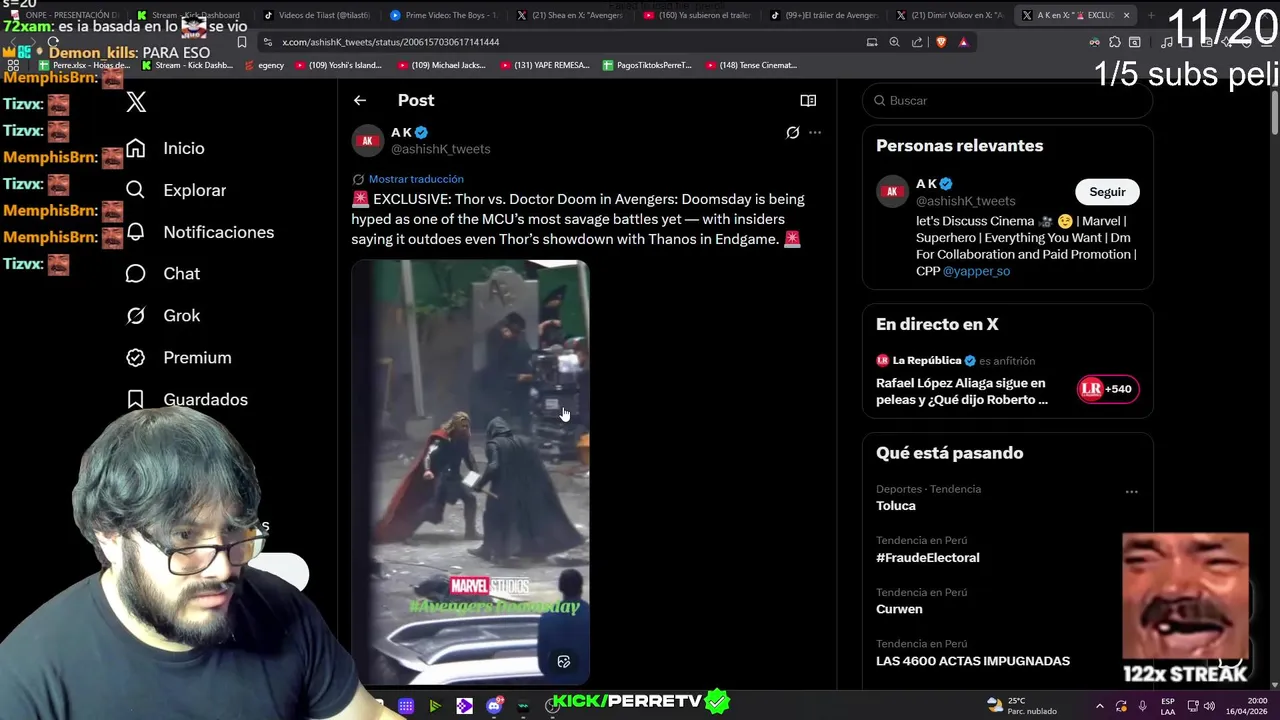Screen dimensions: 1280x720
Task: Click Mostrar traducción link
Action: [416, 179]
